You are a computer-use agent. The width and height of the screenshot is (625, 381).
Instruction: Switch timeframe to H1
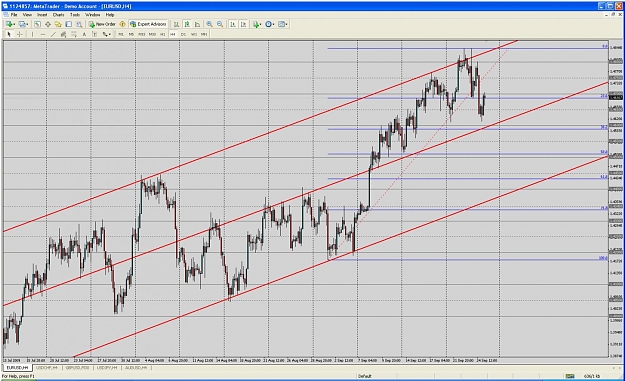[163, 34]
